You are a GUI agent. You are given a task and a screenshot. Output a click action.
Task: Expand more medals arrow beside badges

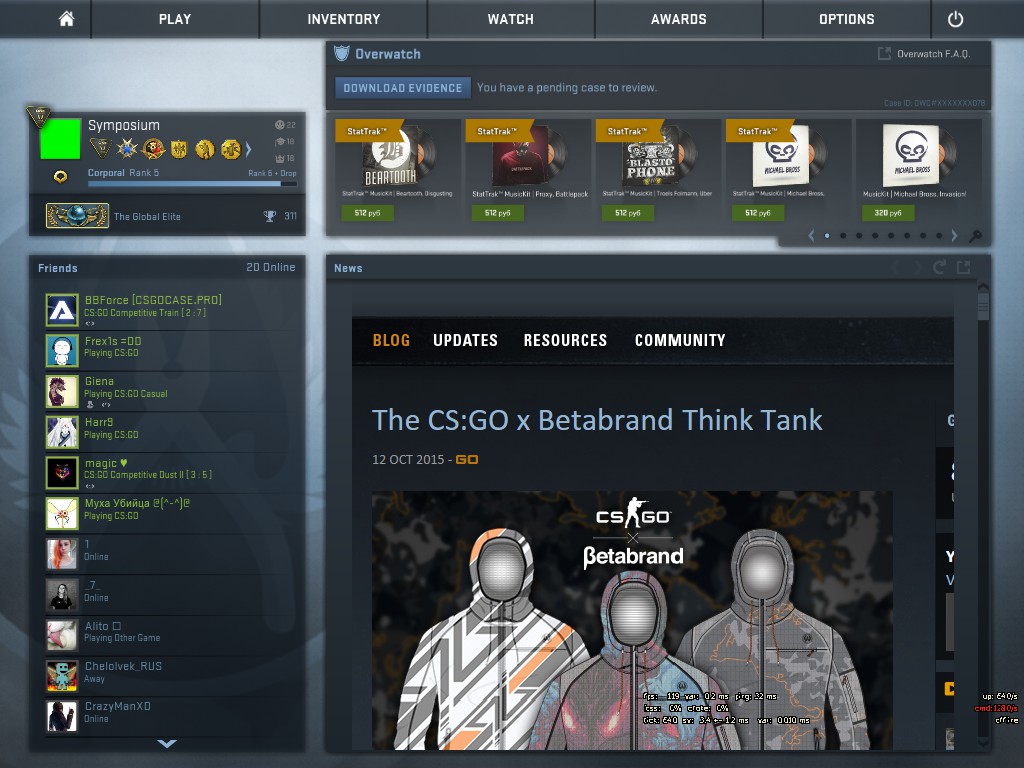248,150
